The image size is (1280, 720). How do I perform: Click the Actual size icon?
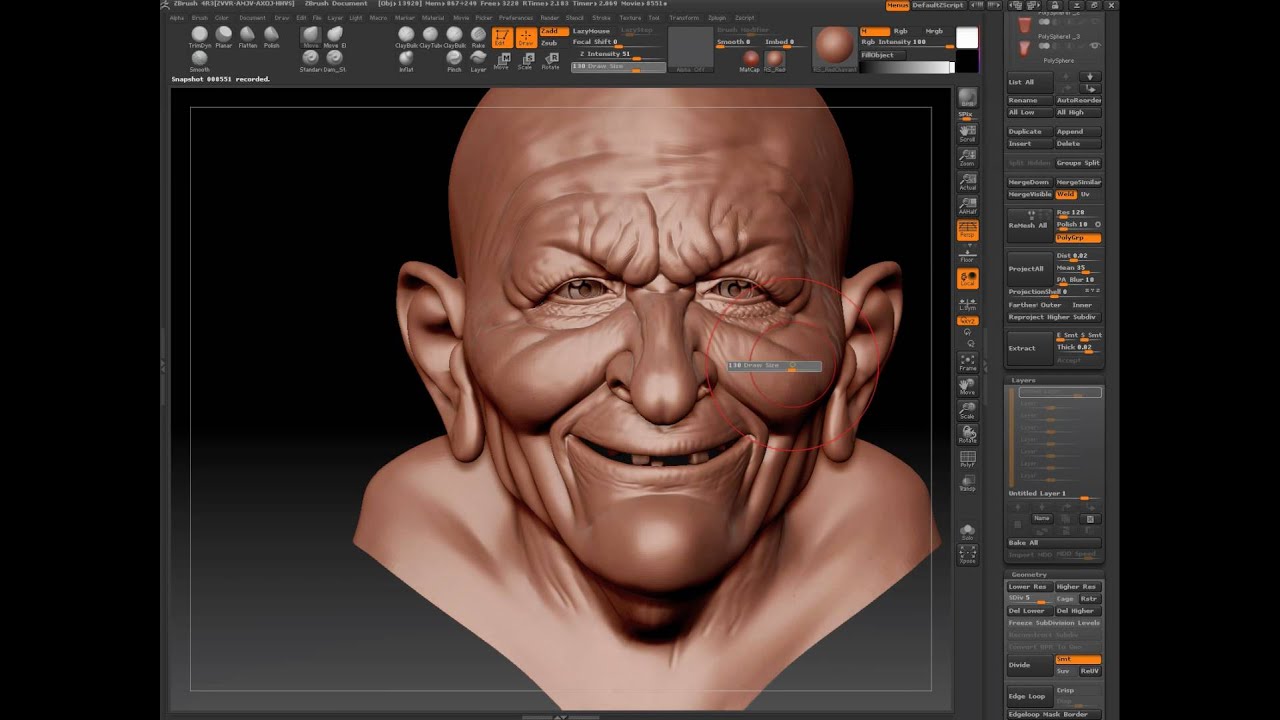(x=967, y=181)
